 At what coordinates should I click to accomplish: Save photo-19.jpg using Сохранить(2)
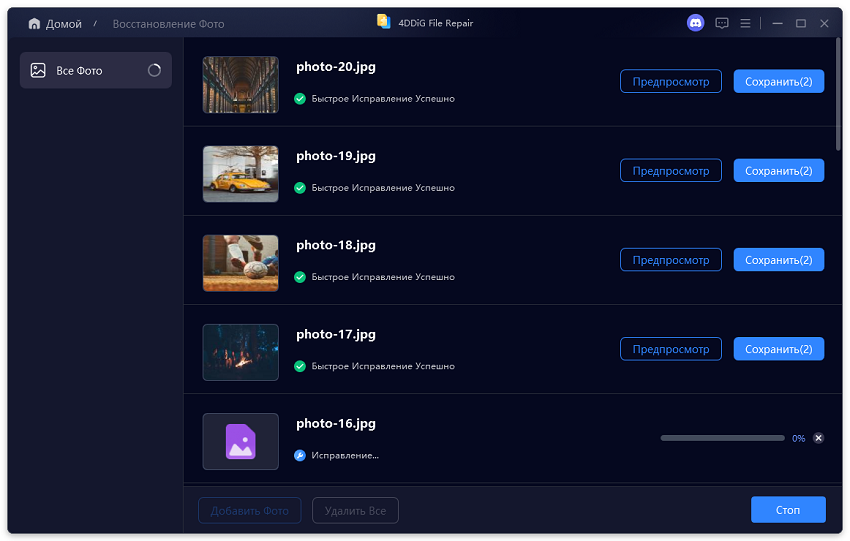(778, 171)
